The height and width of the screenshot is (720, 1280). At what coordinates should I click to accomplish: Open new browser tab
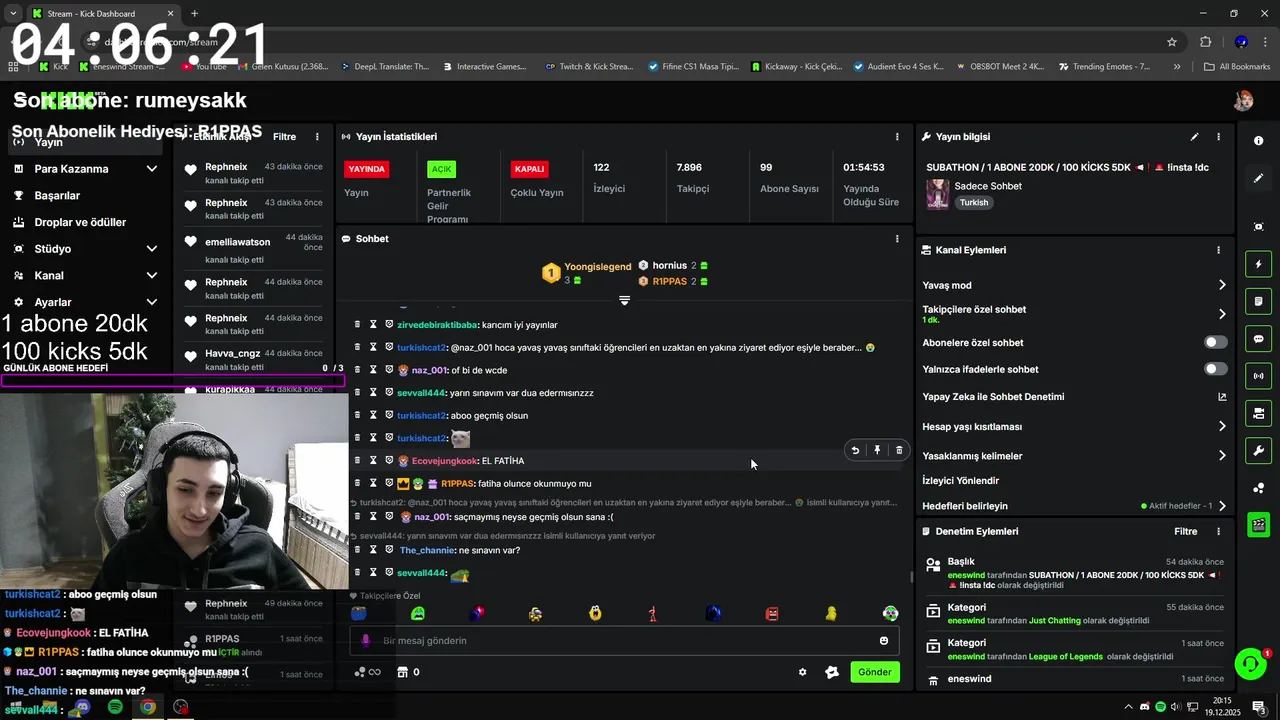(x=194, y=14)
